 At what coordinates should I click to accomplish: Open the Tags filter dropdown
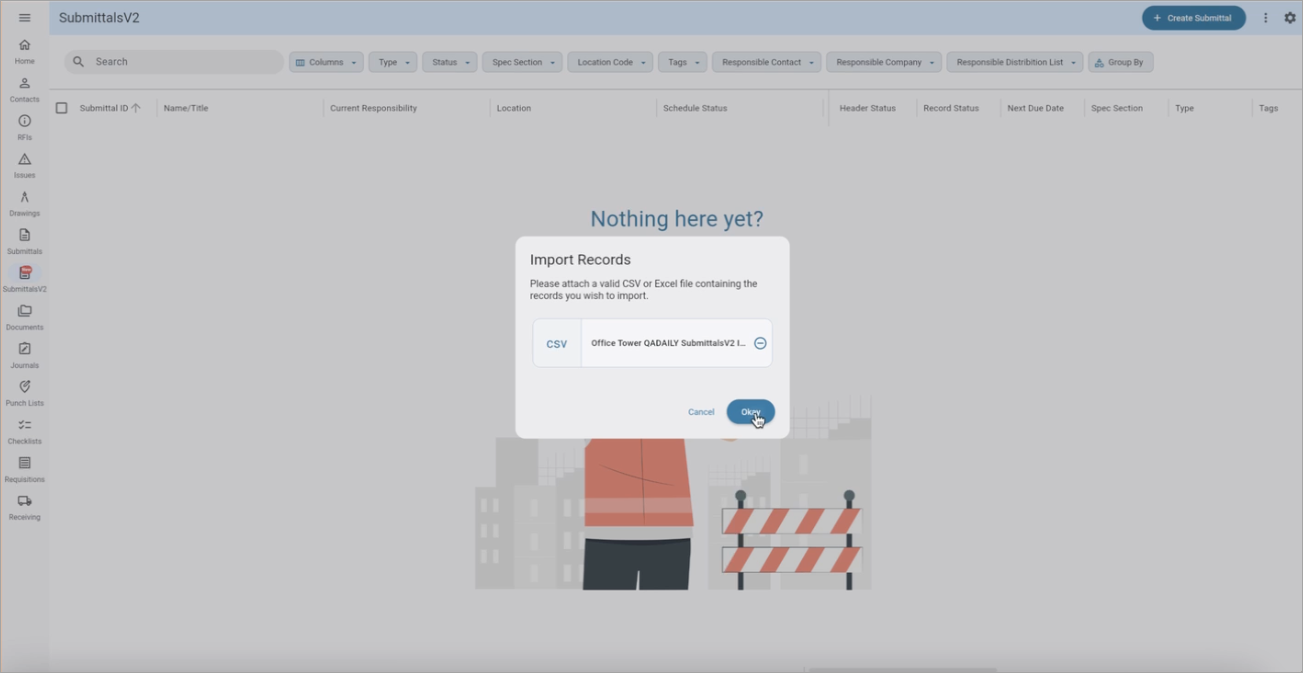tap(683, 62)
